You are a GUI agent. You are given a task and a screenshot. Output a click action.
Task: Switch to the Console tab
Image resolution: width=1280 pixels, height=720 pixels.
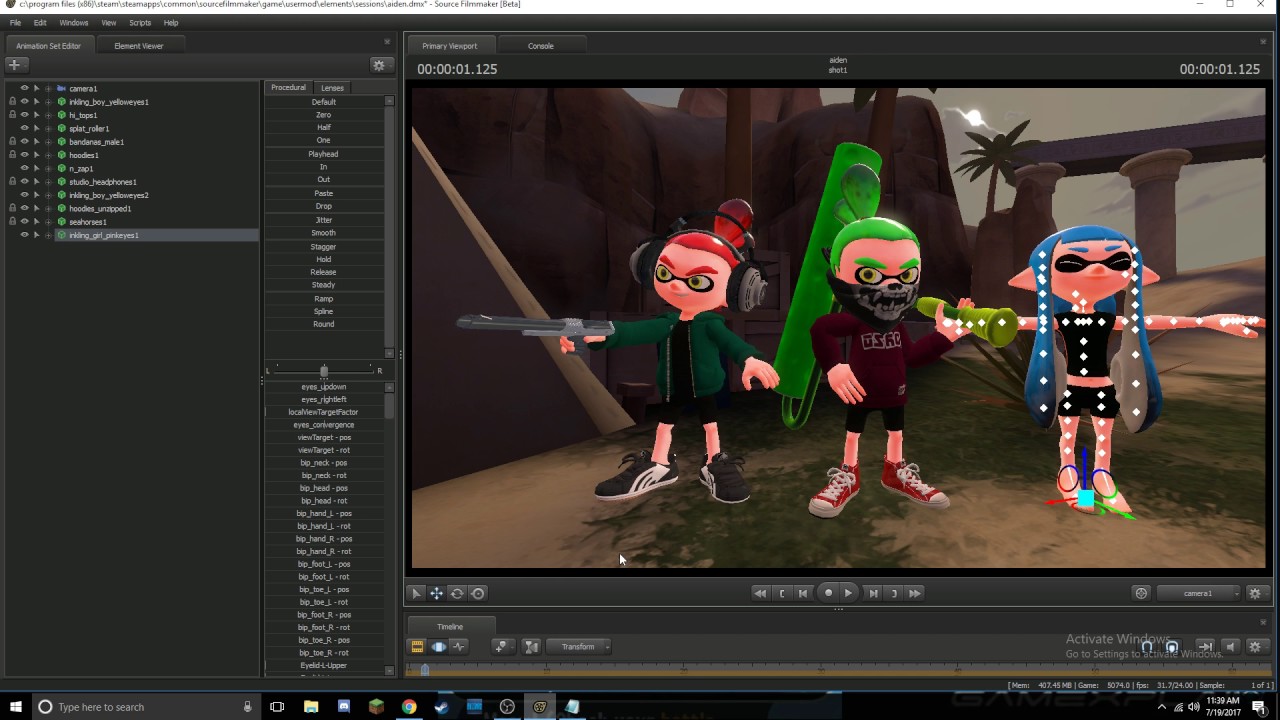(541, 46)
